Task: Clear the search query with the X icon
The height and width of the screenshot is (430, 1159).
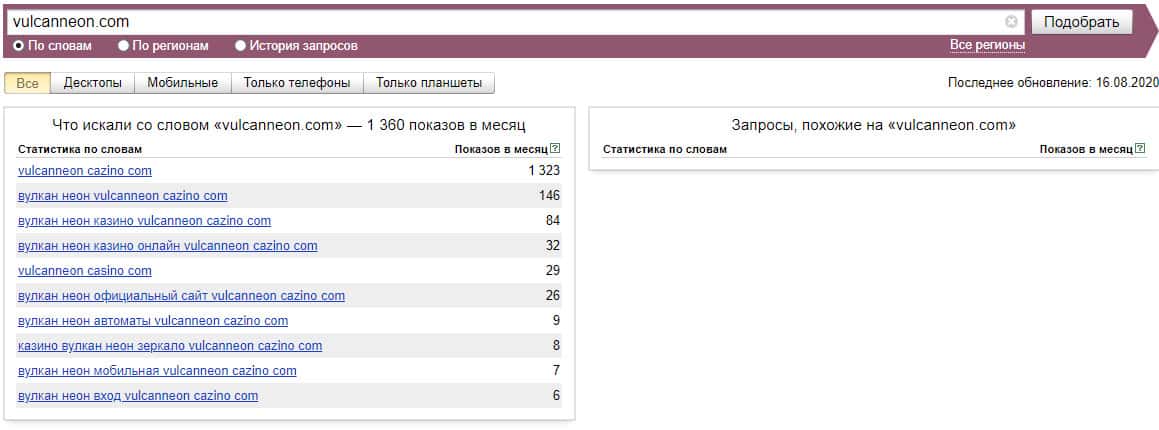Action: click(1011, 22)
